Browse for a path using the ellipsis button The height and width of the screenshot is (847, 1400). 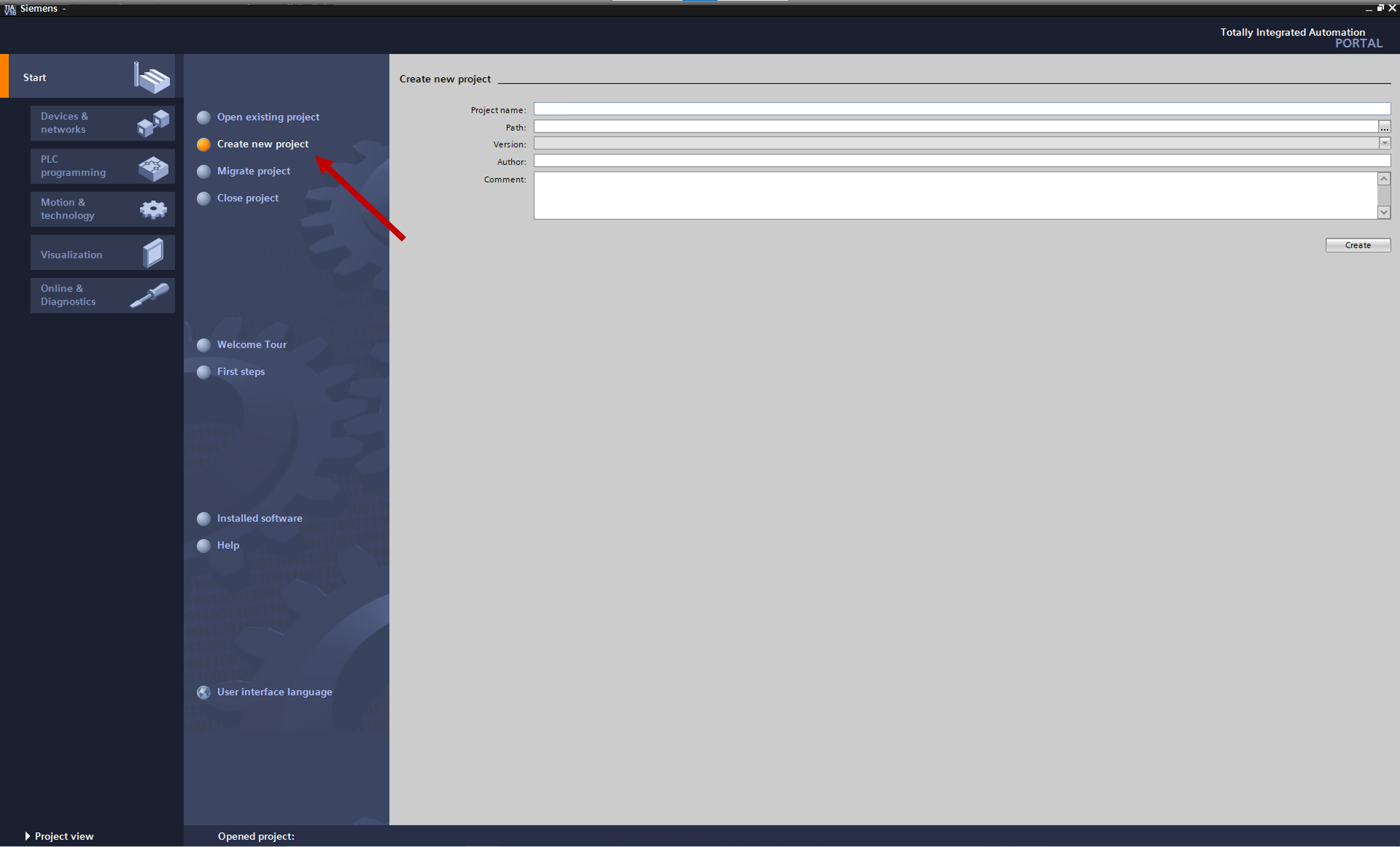pyautogui.click(x=1385, y=126)
